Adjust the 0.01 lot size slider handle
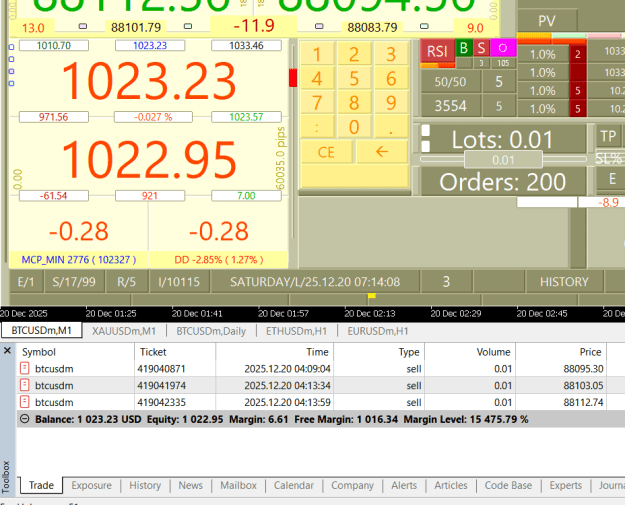Viewport: 625px width, 505px height. (503, 160)
